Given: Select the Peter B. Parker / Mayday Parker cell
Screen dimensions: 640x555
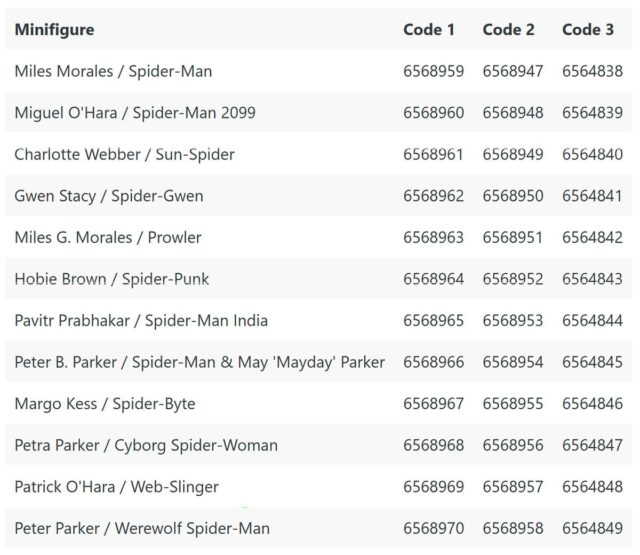Looking at the screenshot, I should coord(200,362).
